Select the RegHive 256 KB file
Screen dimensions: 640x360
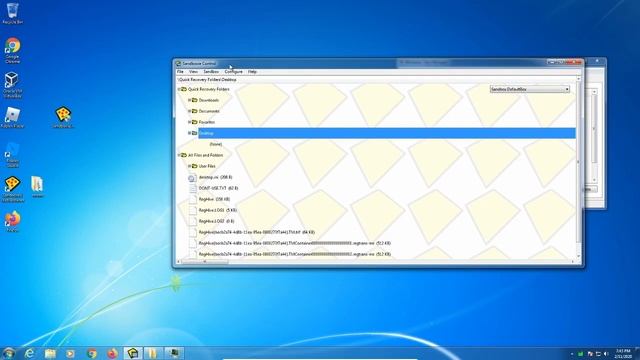coord(214,199)
